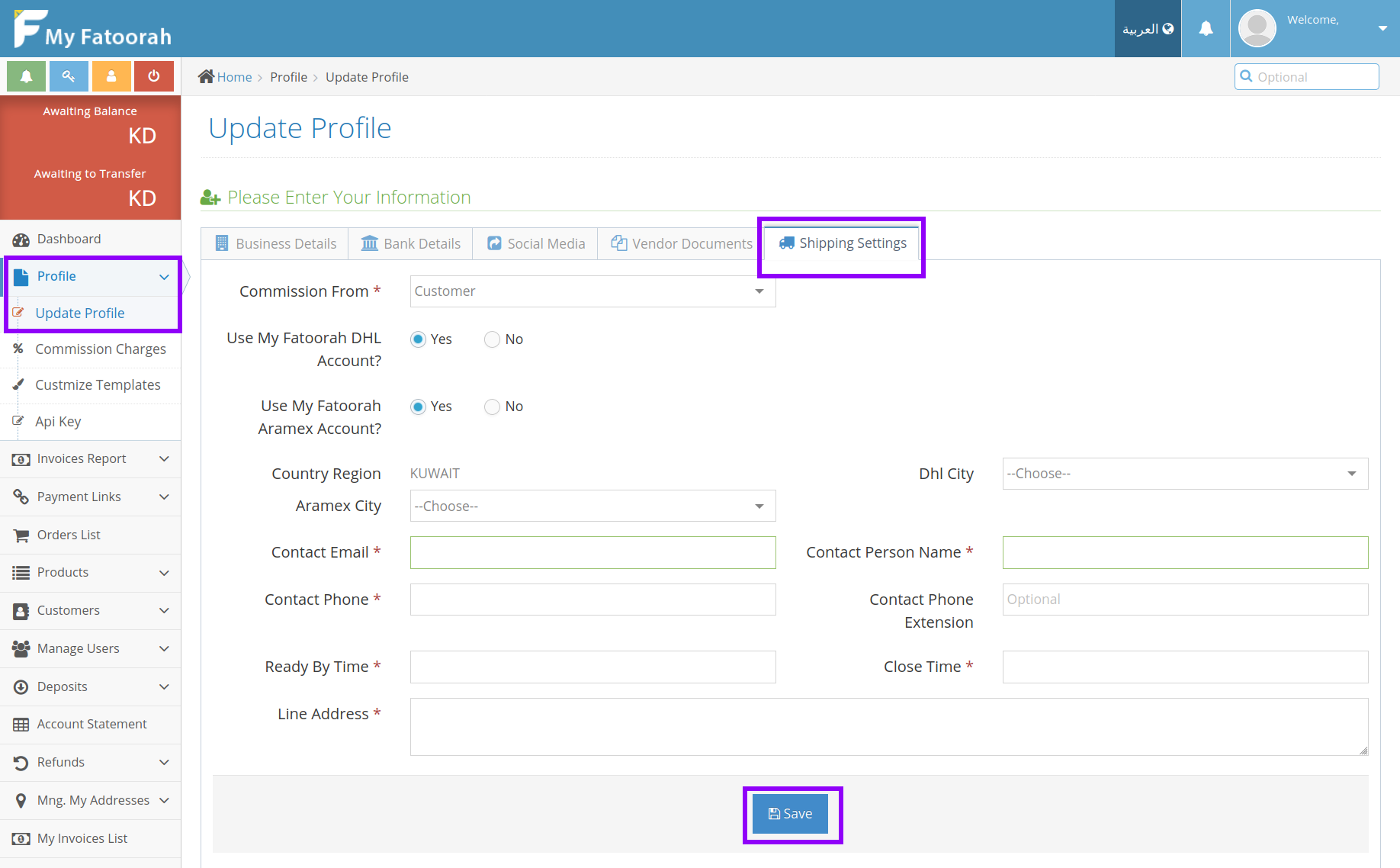Select No for My Fatoorah DHL account
The height and width of the screenshot is (868, 1400).
click(x=493, y=339)
